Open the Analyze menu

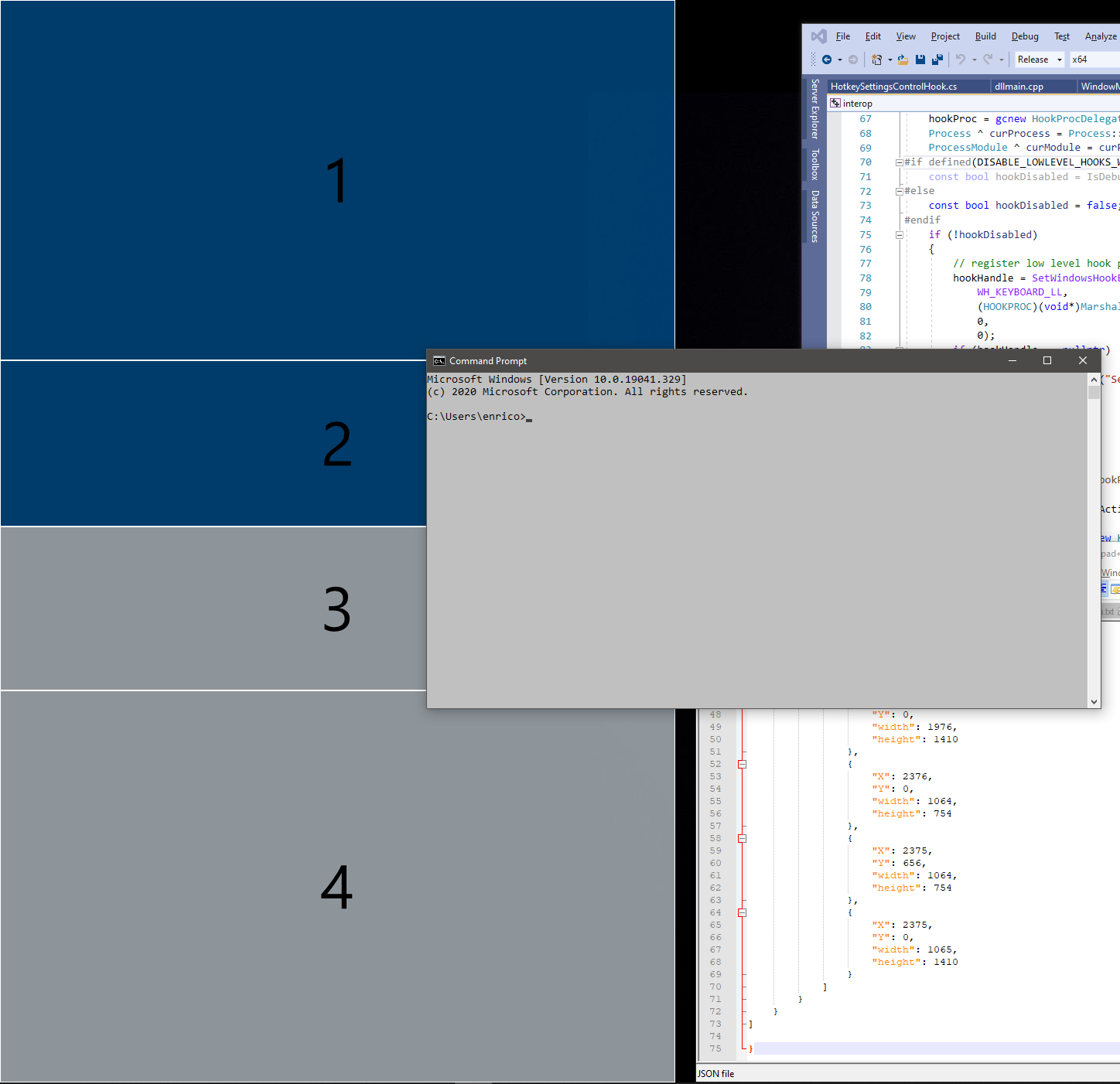1101,36
